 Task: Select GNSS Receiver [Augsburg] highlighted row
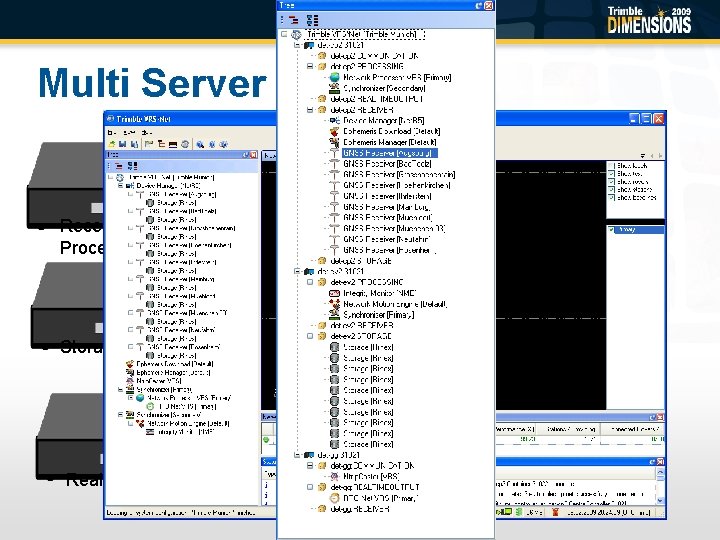(x=389, y=153)
